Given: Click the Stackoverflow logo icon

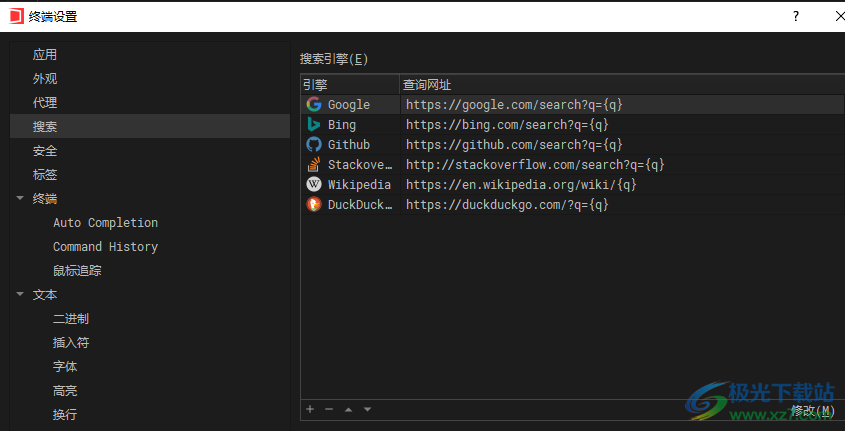Looking at the screenshot, I should (x=314, y=164).
